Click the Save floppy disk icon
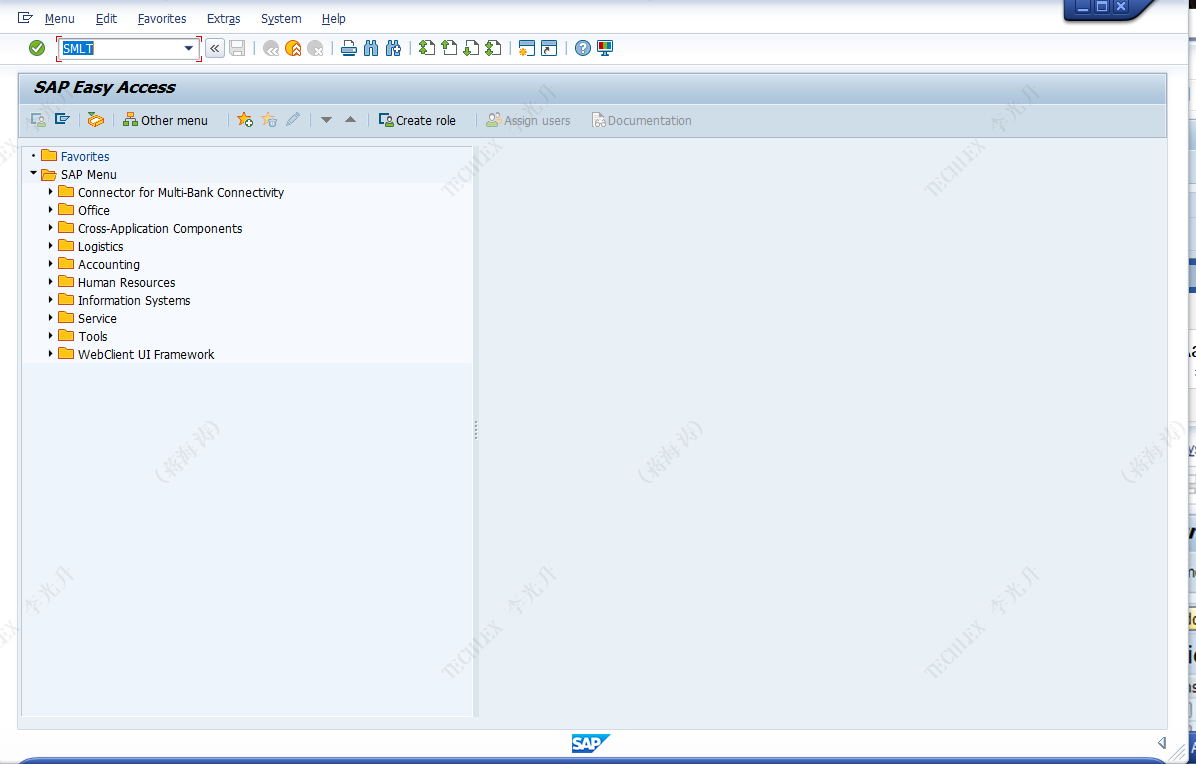Image resolution: width=1196 pixels, height=764 pixels. [x=237, y=49]
